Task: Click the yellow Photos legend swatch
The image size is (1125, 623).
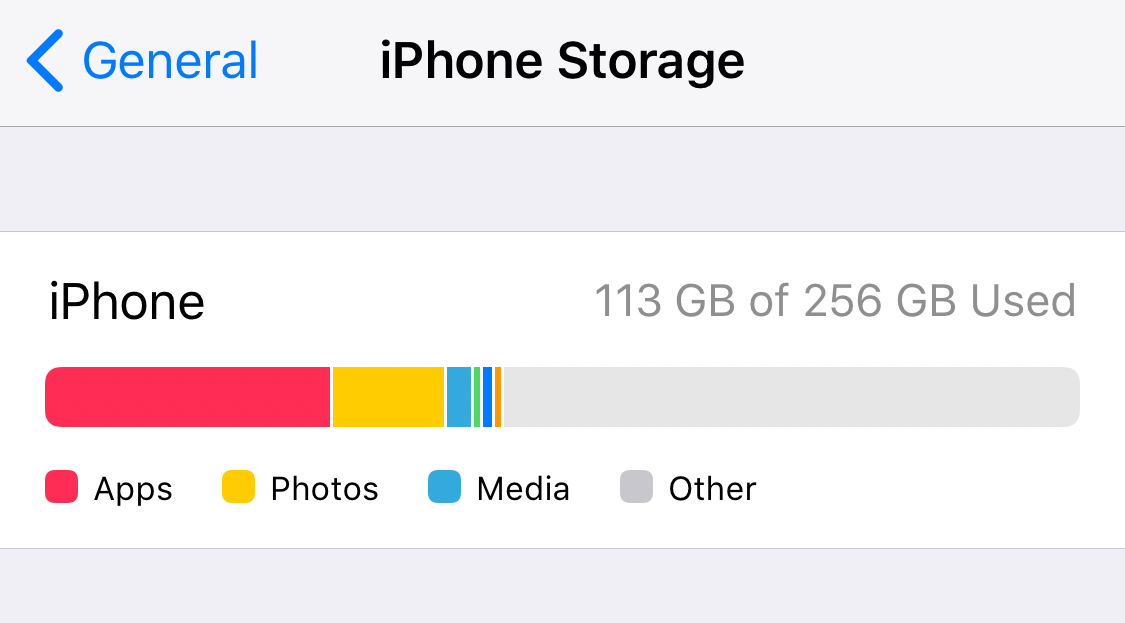Action: pos(238,487)
